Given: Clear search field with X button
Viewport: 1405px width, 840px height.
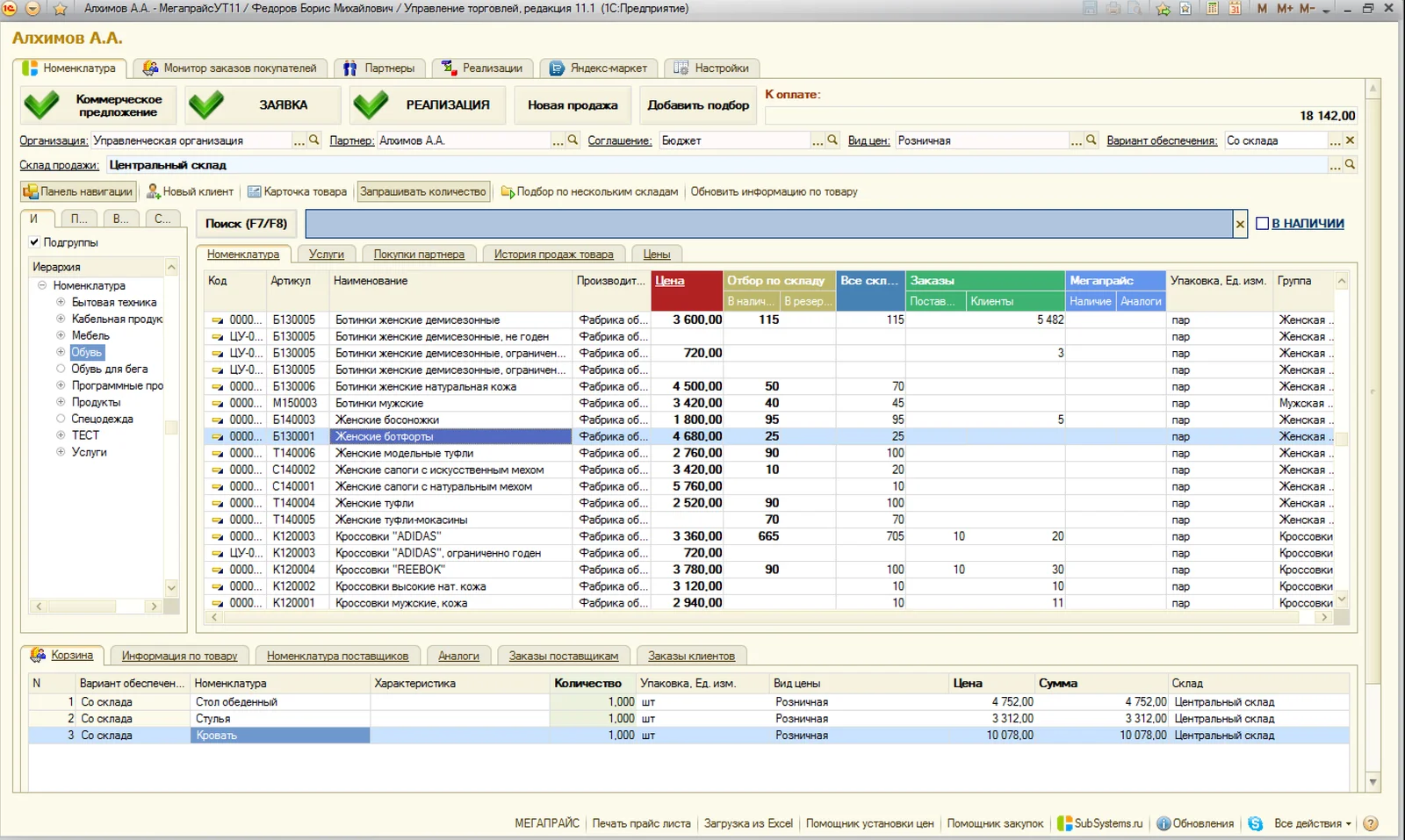Looking at the screenshot, I should 1240,224.
